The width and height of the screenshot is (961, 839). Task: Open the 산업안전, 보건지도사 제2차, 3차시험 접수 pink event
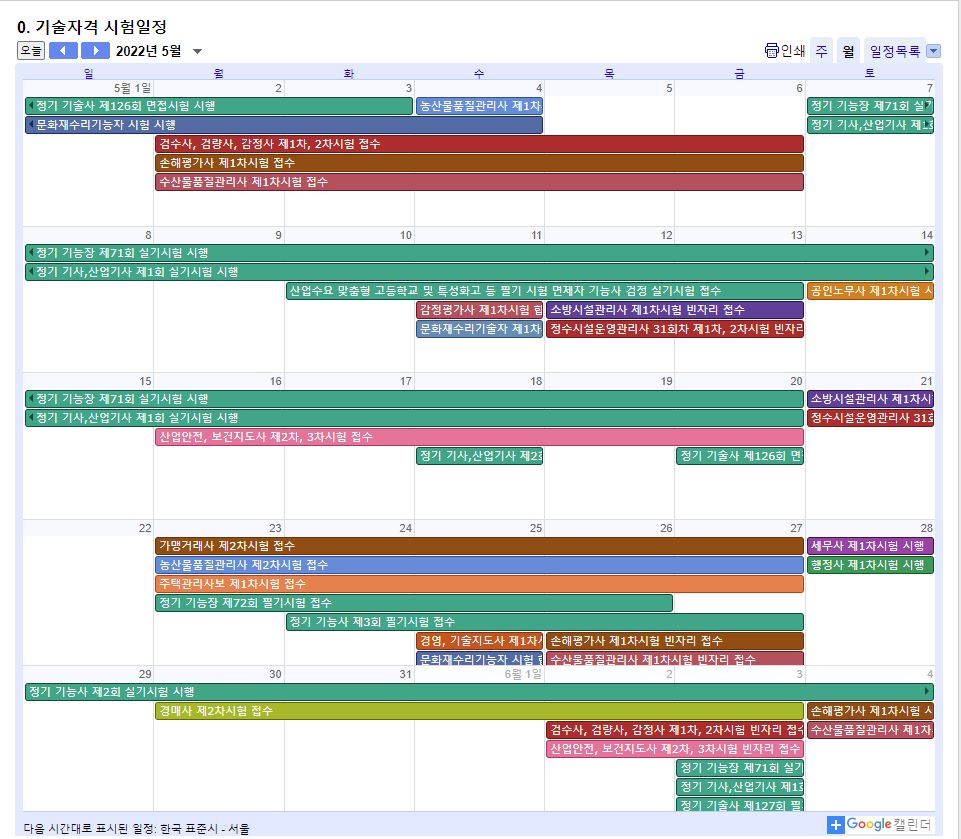point(479,437)
